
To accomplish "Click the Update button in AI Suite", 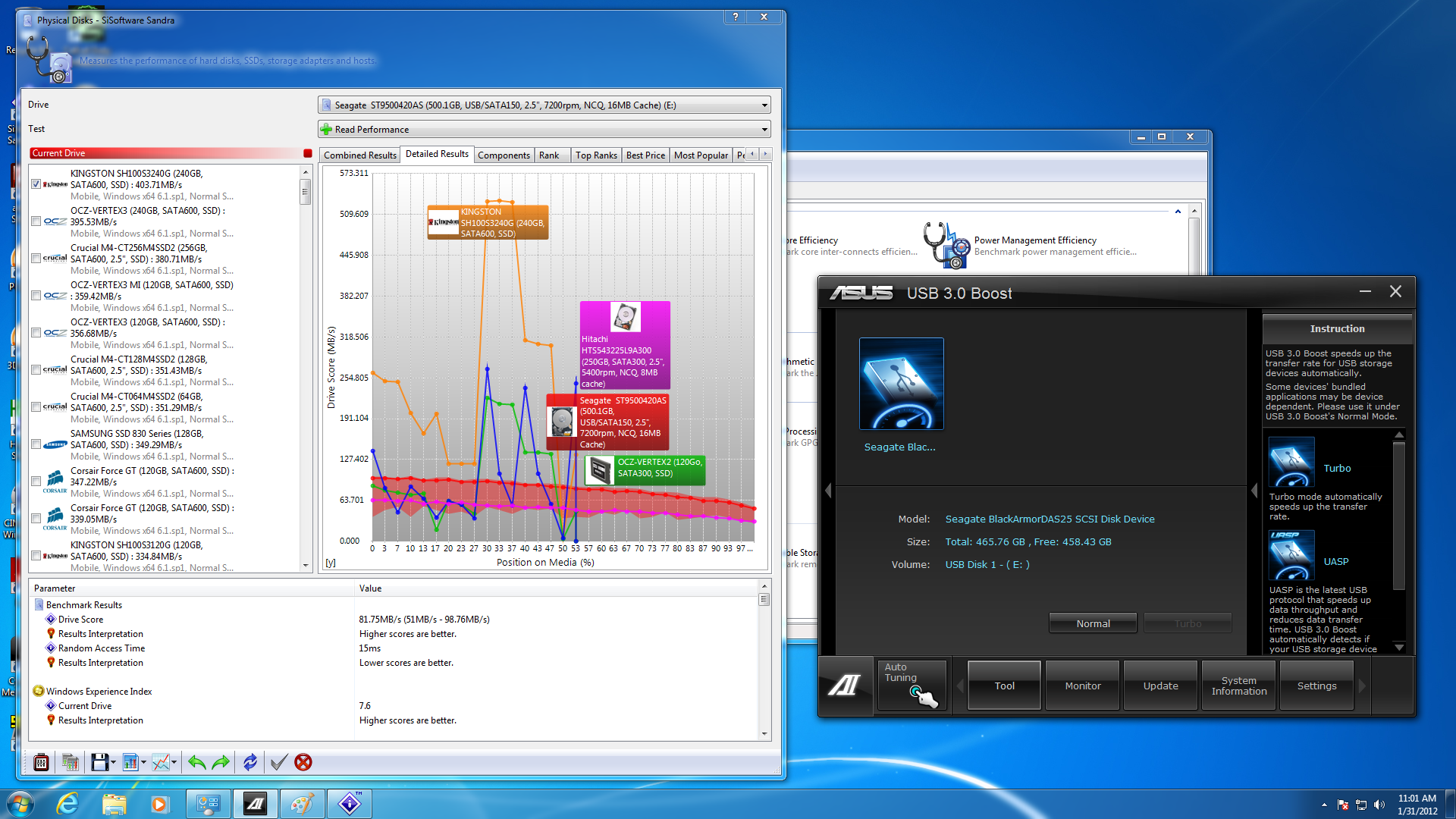I will (1160, 686).
